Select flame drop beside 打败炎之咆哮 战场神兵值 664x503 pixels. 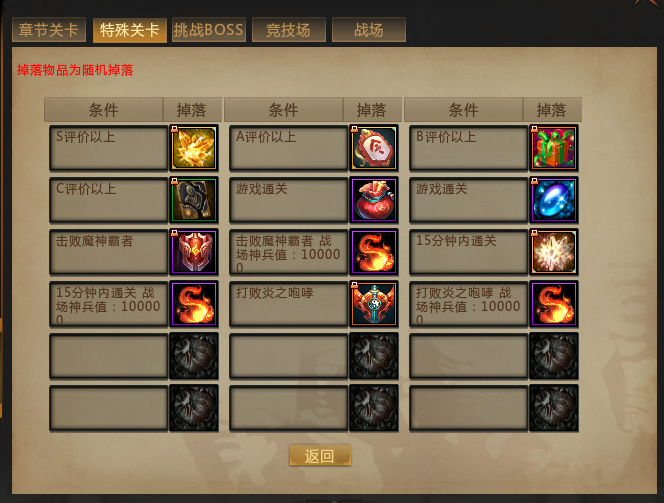click(x=554, y=304)
